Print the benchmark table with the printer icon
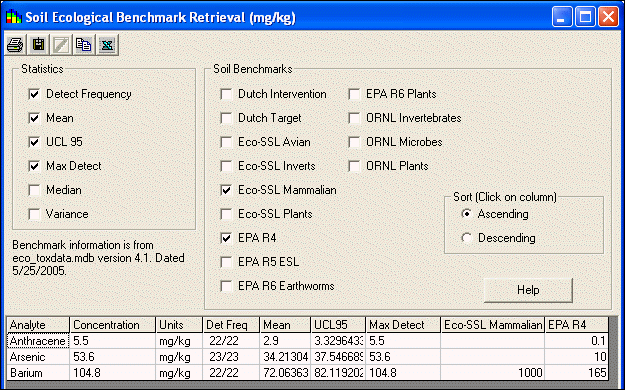The image size is (625, 390). pos(15,44)
